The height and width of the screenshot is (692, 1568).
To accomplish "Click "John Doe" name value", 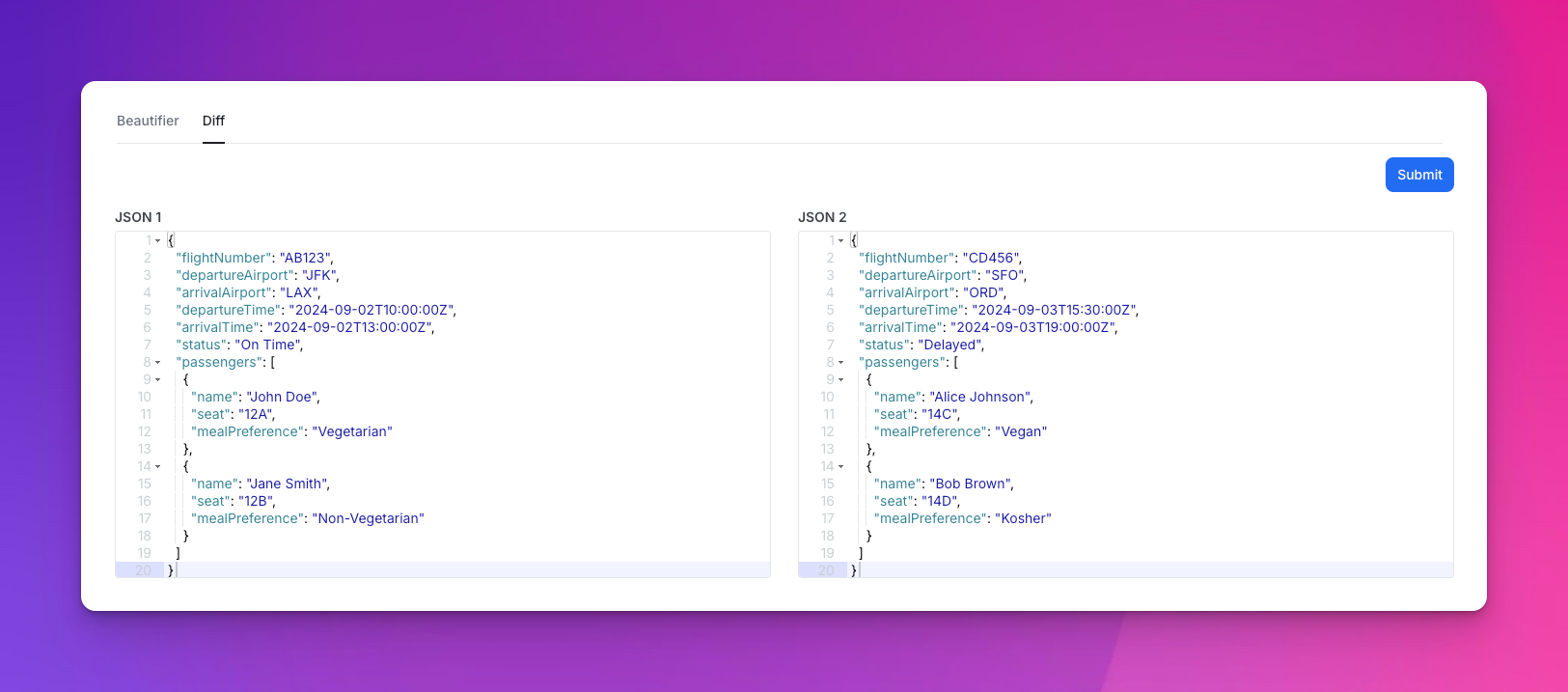I will (282, 397).
